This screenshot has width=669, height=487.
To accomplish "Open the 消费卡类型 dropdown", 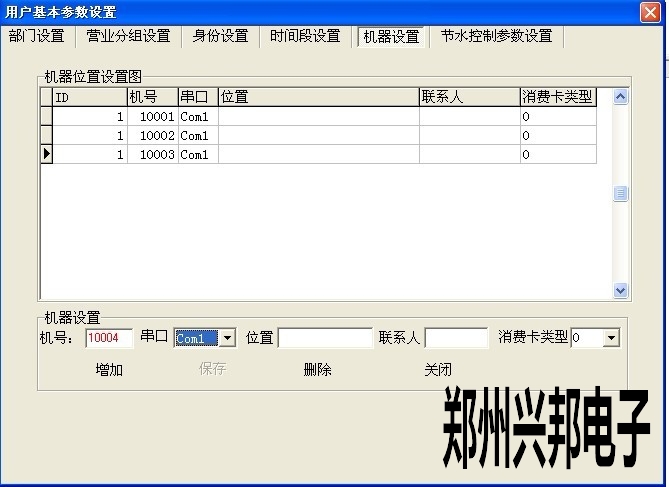I will click(610, 338).
